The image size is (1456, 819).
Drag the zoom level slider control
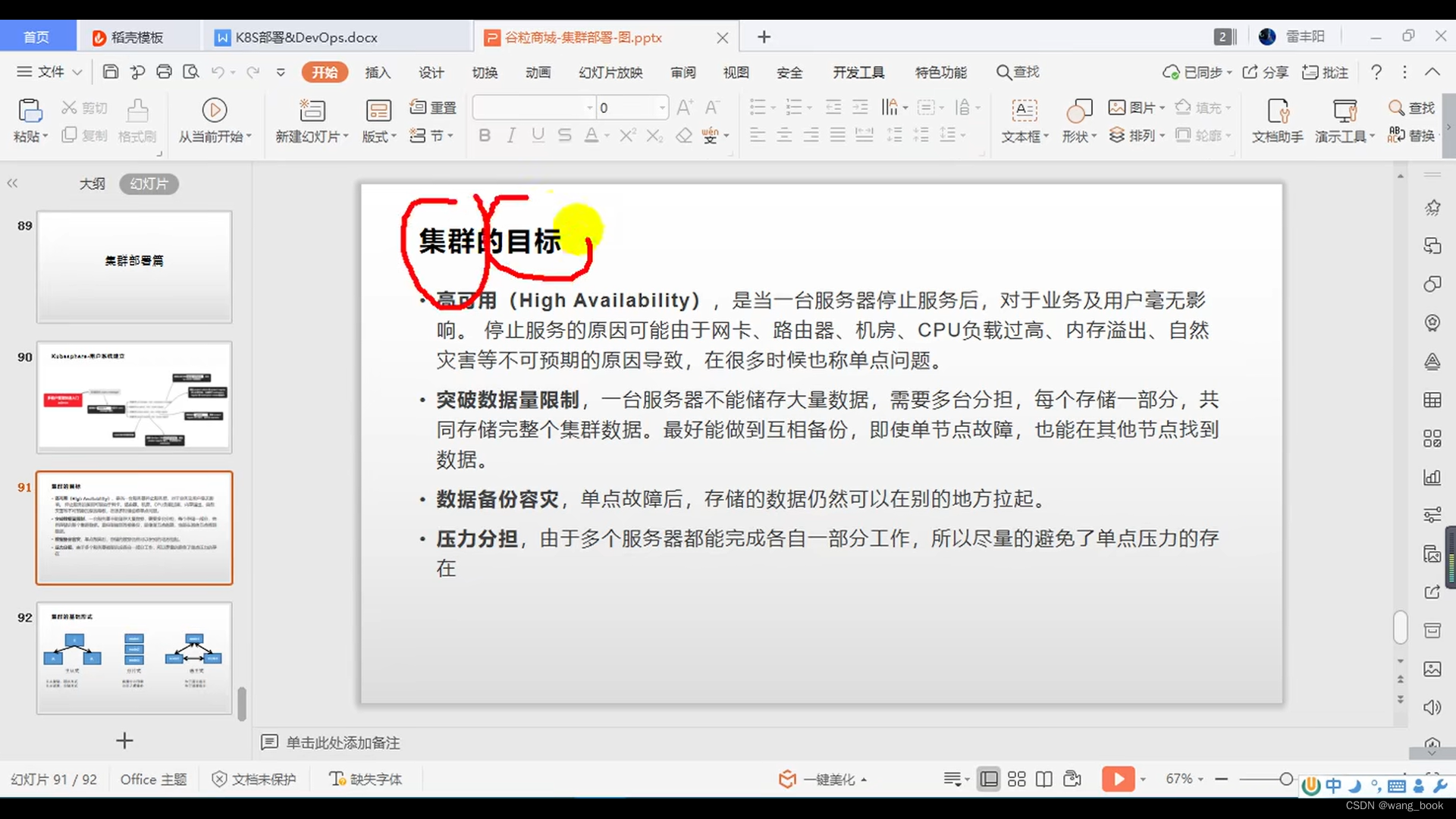click(x=1288, y=778)
